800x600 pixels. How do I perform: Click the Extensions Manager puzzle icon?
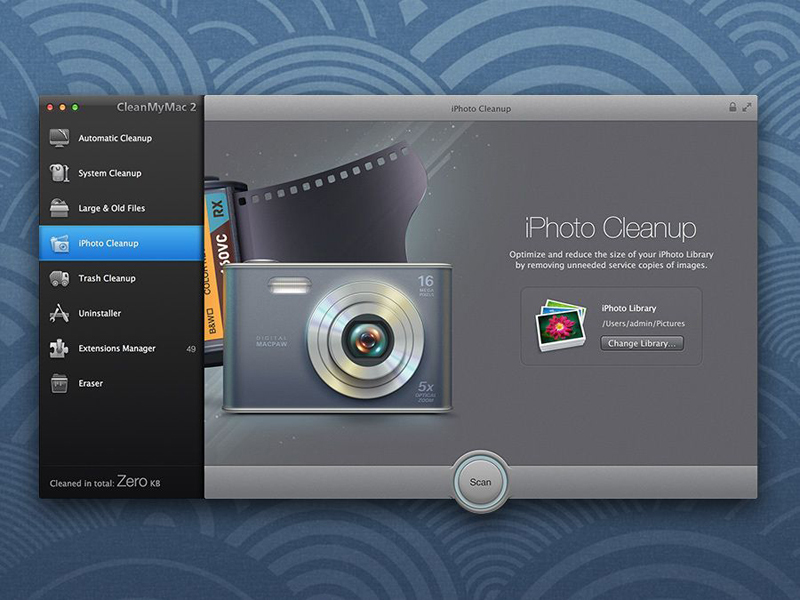click(x=59, y=348)
